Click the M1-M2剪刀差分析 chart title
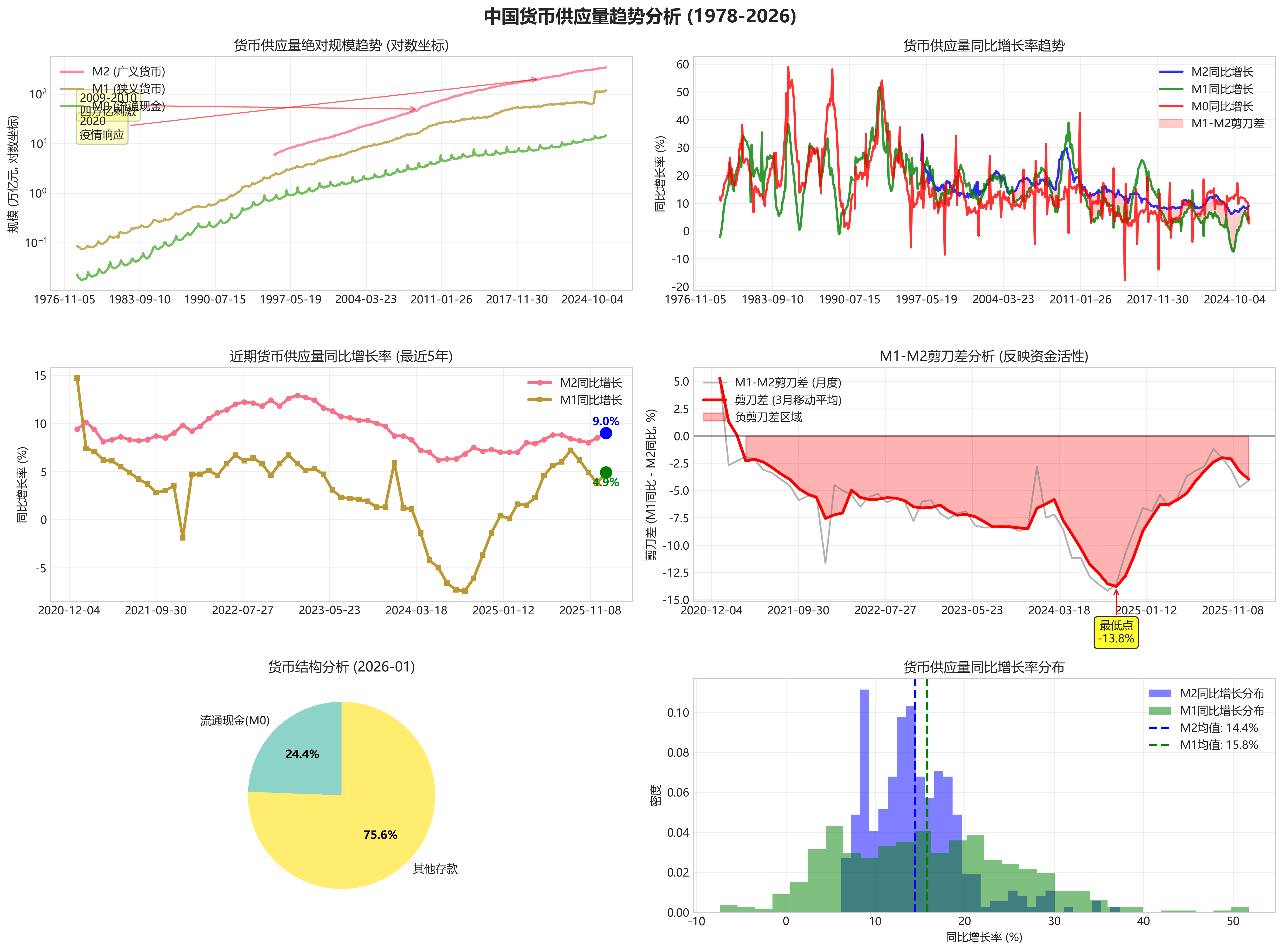1283x952 pixels. pyautogui.click(x=983, y=356)
